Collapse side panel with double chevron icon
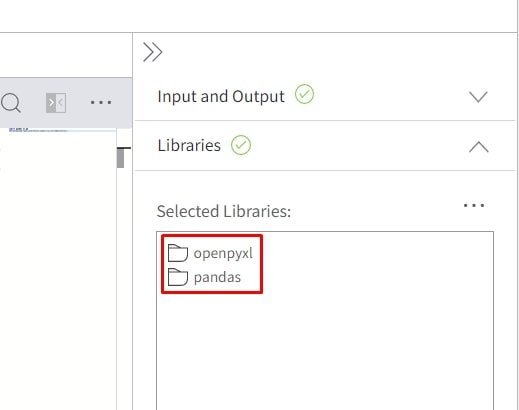The width and height of the screenshot is (519, 410). click(x=153, y=52)
